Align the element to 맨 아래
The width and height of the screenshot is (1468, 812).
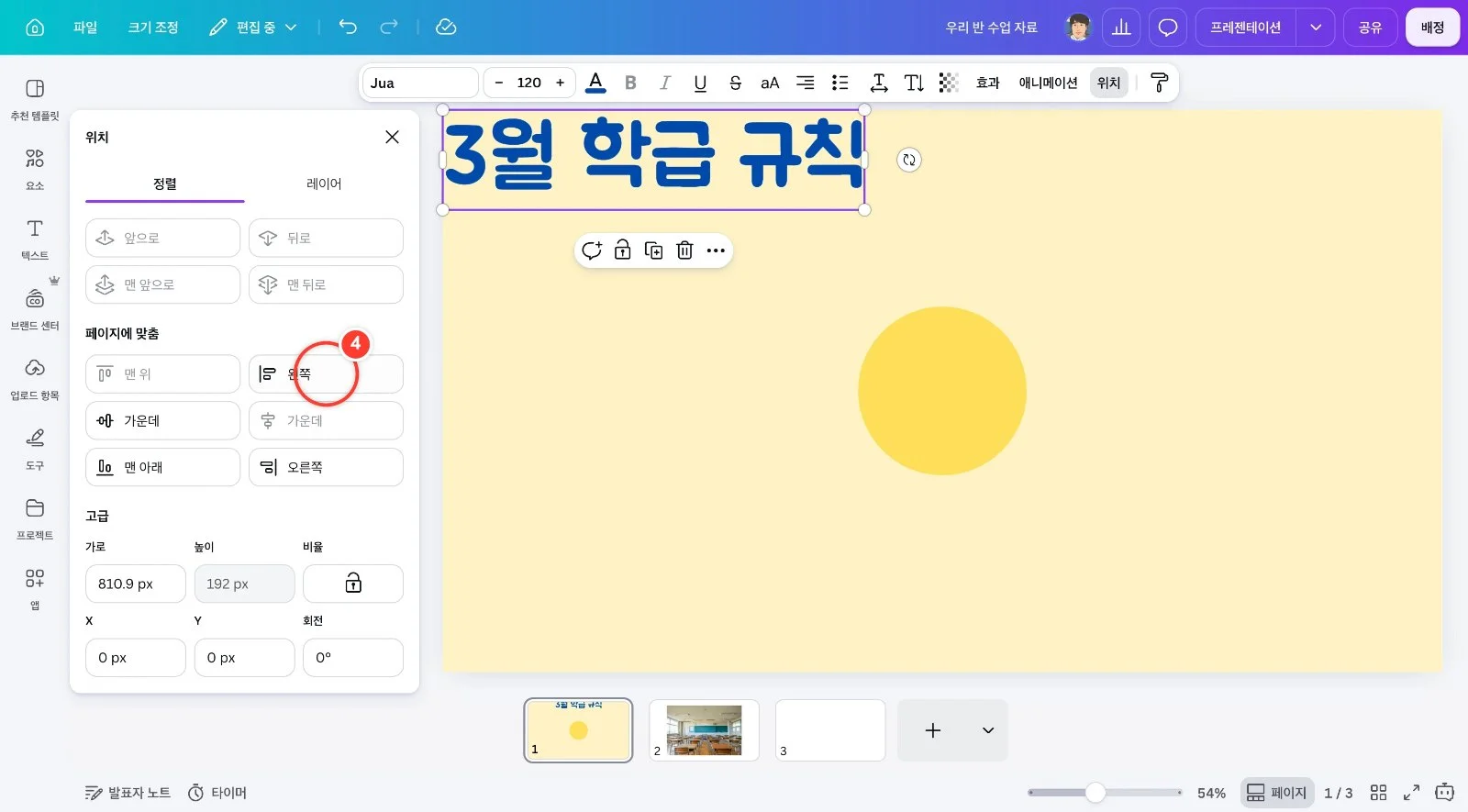[x=162, y=467]
